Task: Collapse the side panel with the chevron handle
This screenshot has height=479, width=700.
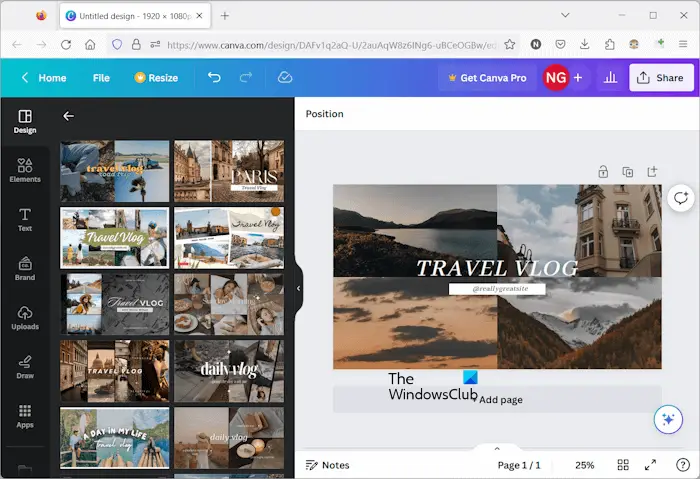Action: [x=298, y=288]
